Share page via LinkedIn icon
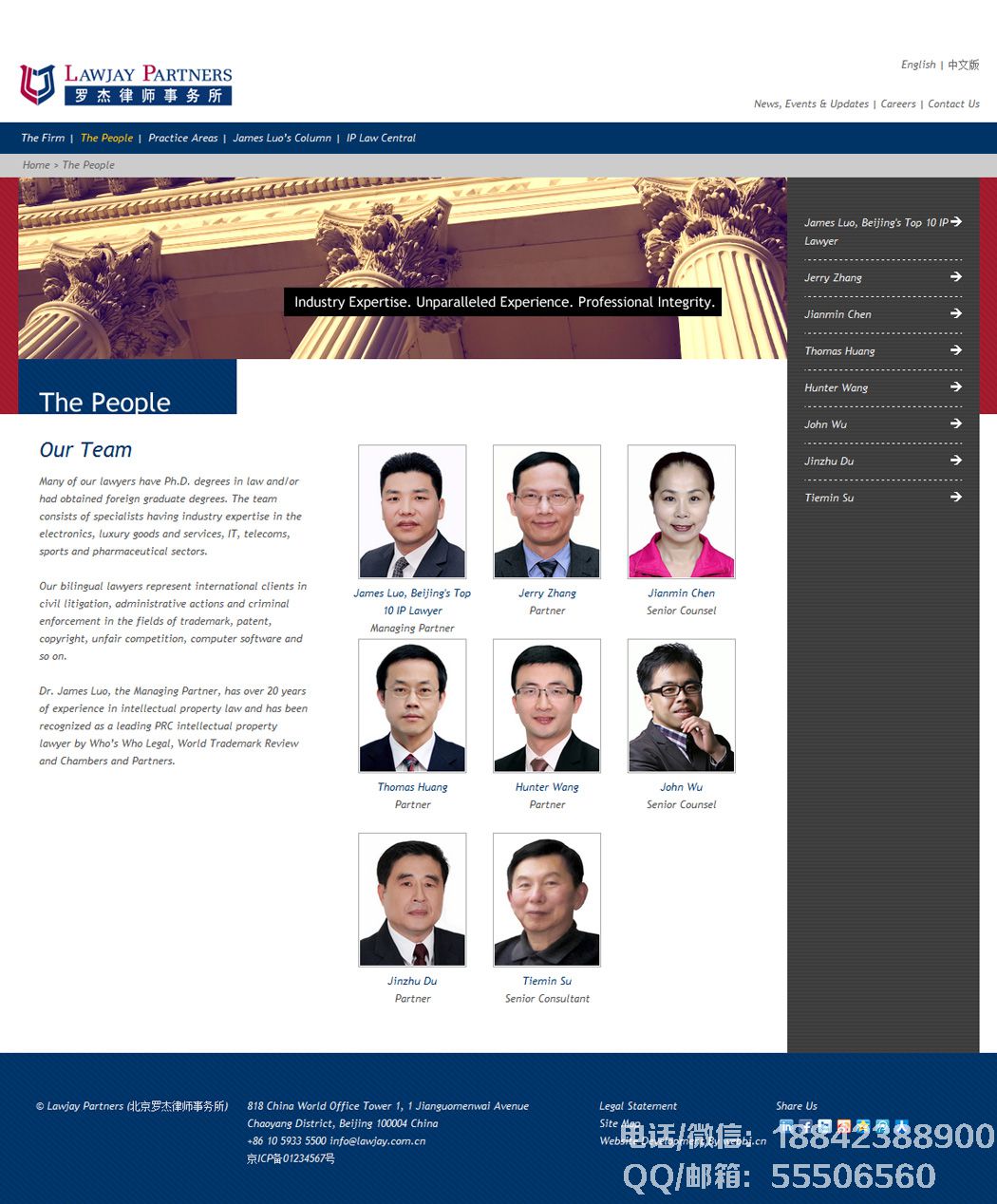This screenshot has width=997, height=1204. click(x=786, y=1127)
